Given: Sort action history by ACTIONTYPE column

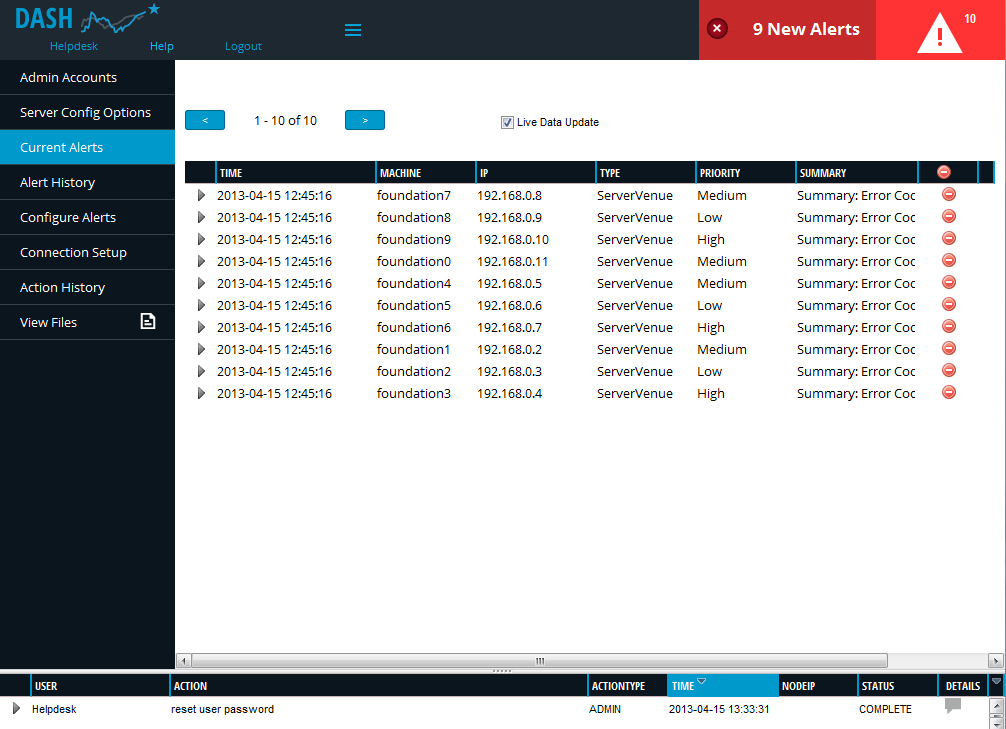Looking at the screenshot, I should pyautogui.click(x=627, y=685).
